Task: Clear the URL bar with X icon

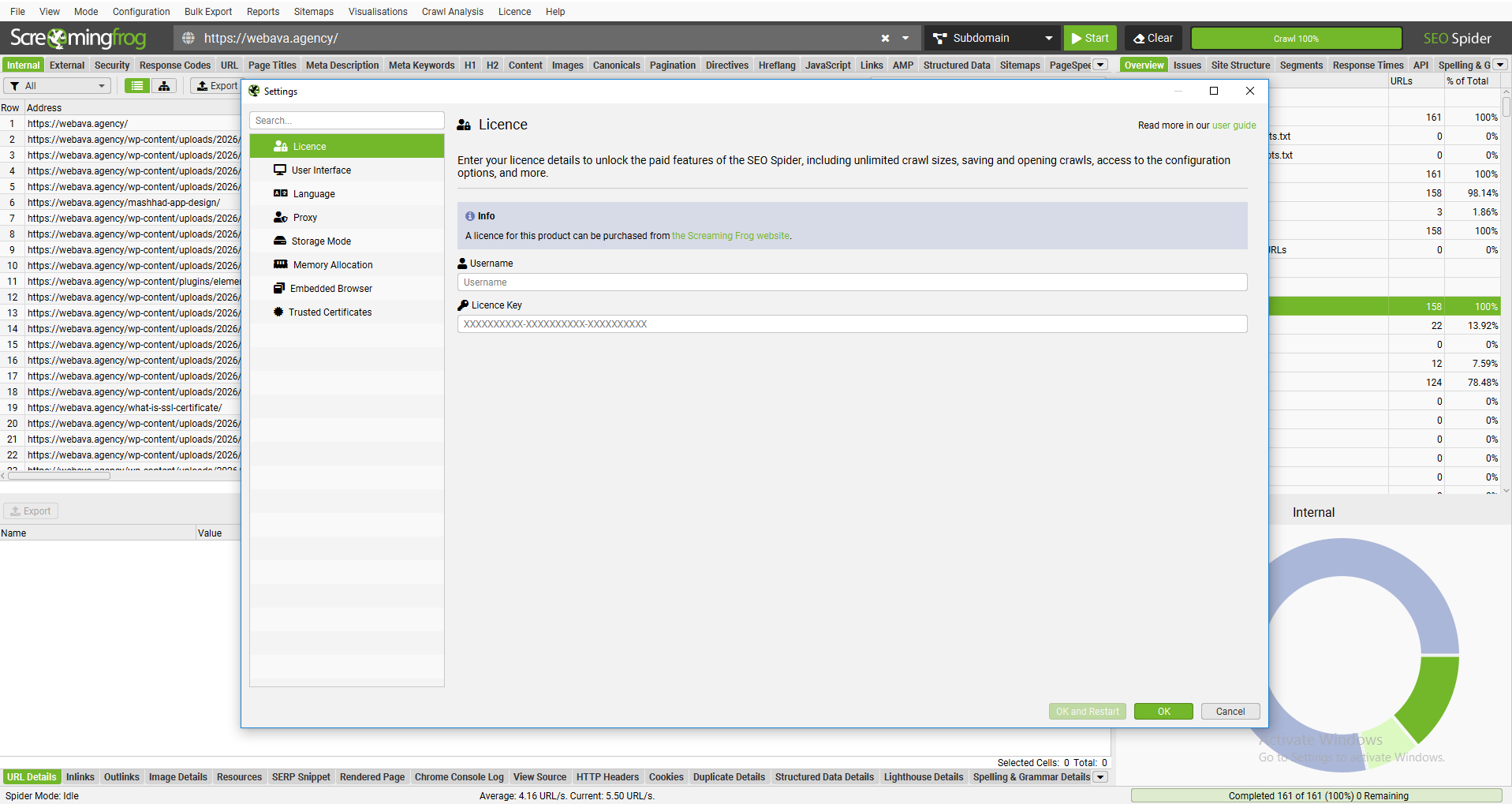Action: 885,38
